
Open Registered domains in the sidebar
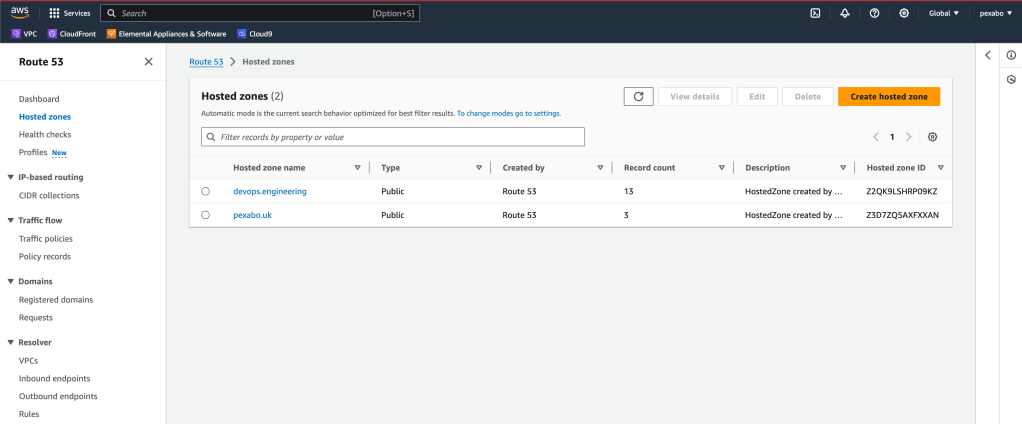point(56,300)
